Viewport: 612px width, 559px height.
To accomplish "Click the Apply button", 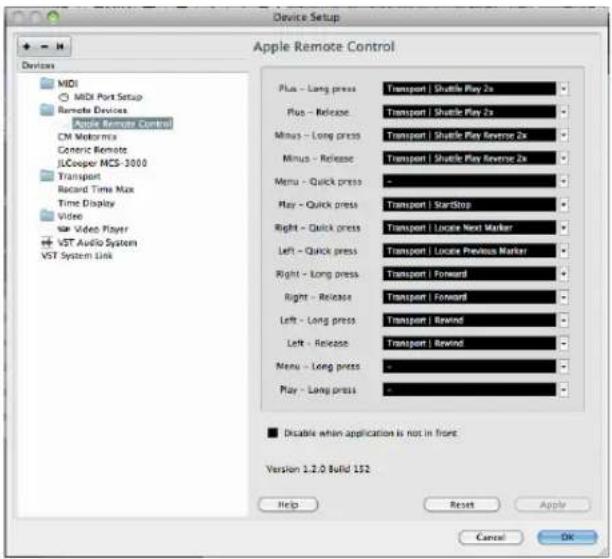I will [552, 504].
